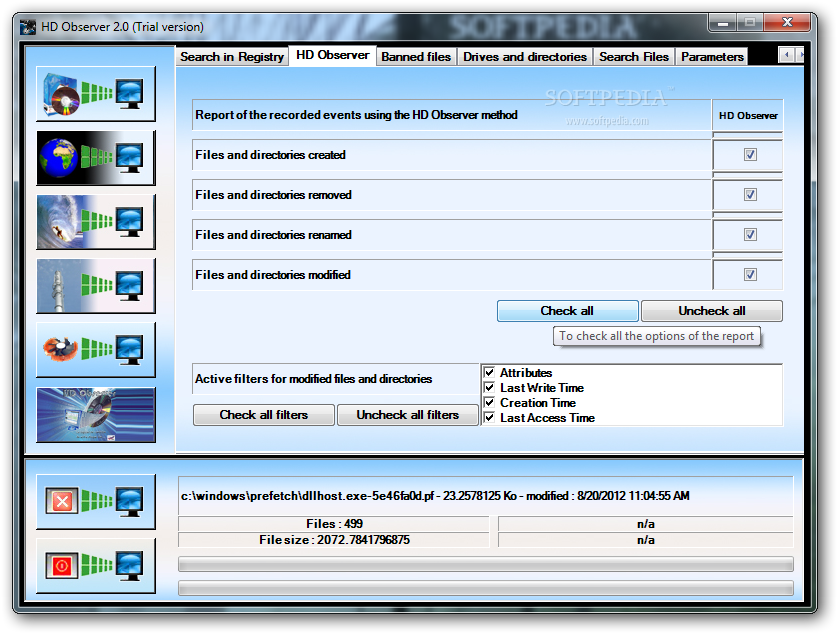
Task: Click the red power-to-monitor icon
Action: click(x=96, y=566)
